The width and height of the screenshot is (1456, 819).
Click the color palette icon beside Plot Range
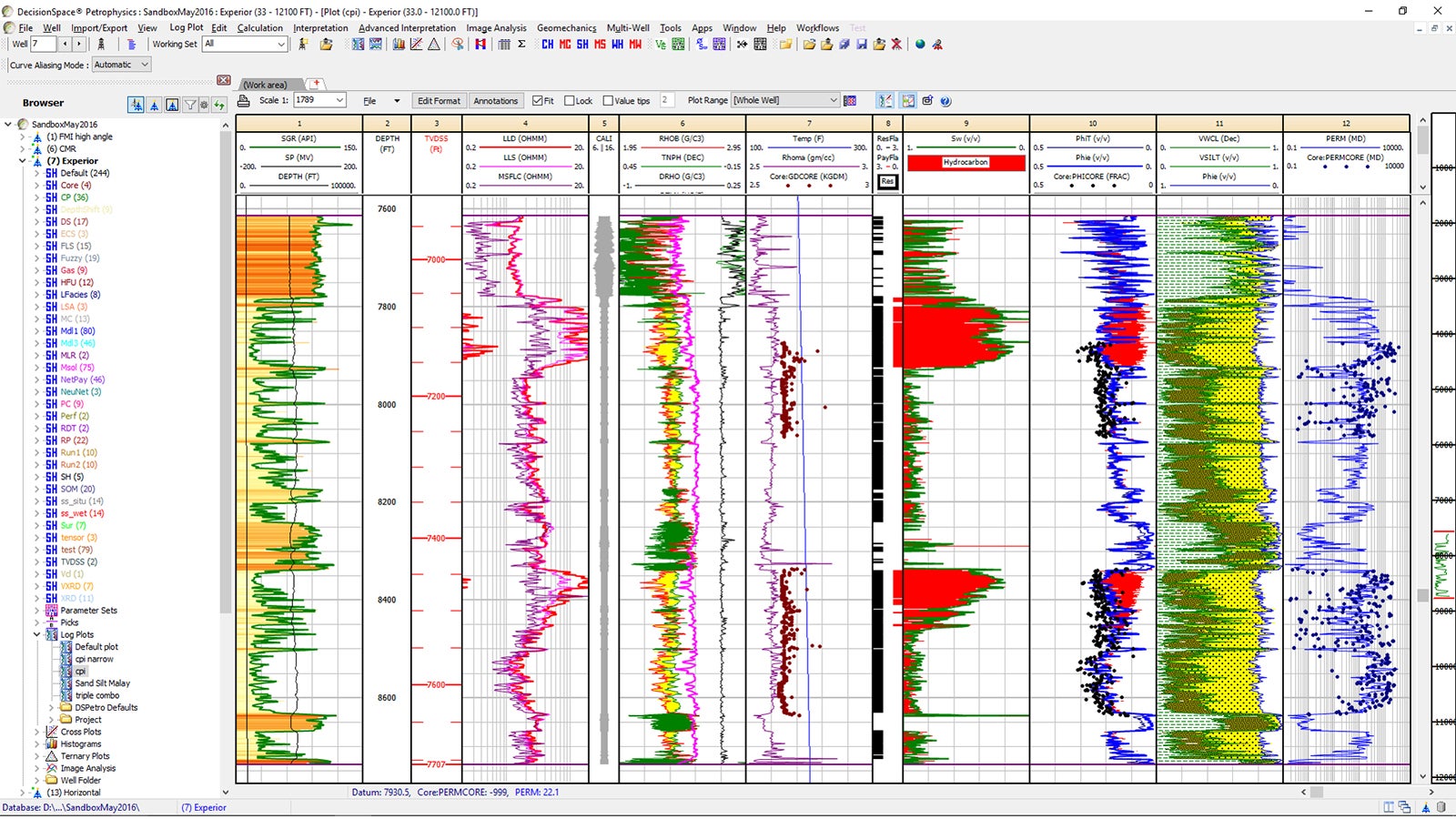[x=850, y=101]
